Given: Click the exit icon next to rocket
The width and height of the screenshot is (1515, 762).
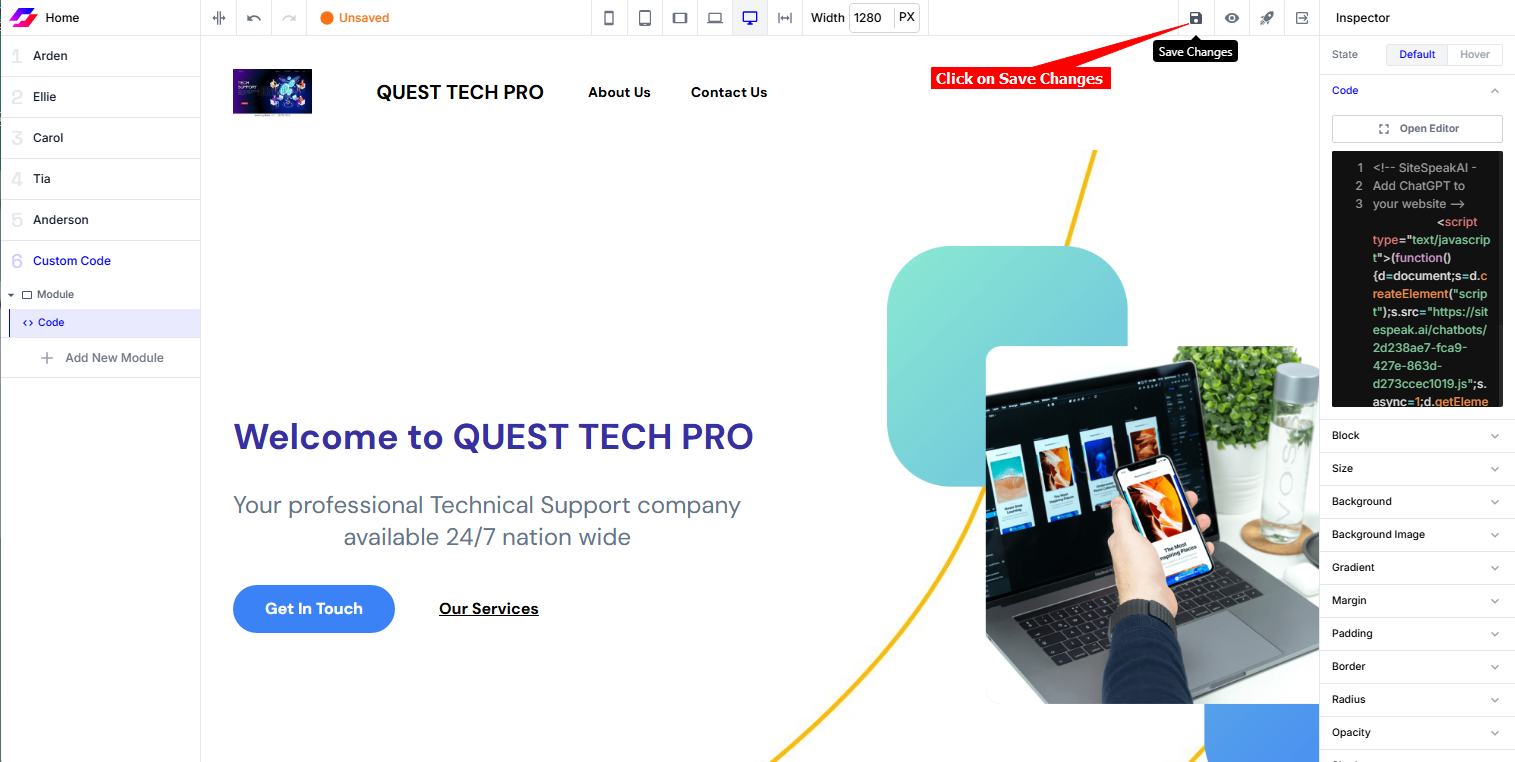Looking at the screenshot, I should [x=1301, y=18].
